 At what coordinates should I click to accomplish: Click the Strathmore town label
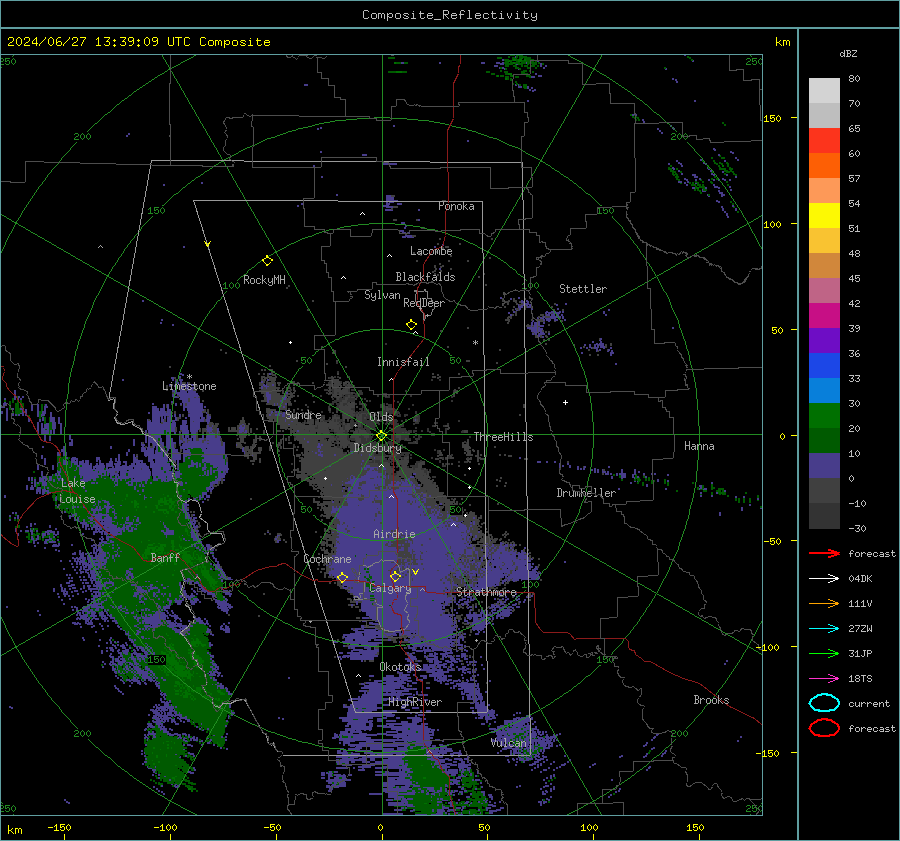click(x=486, y=592)
